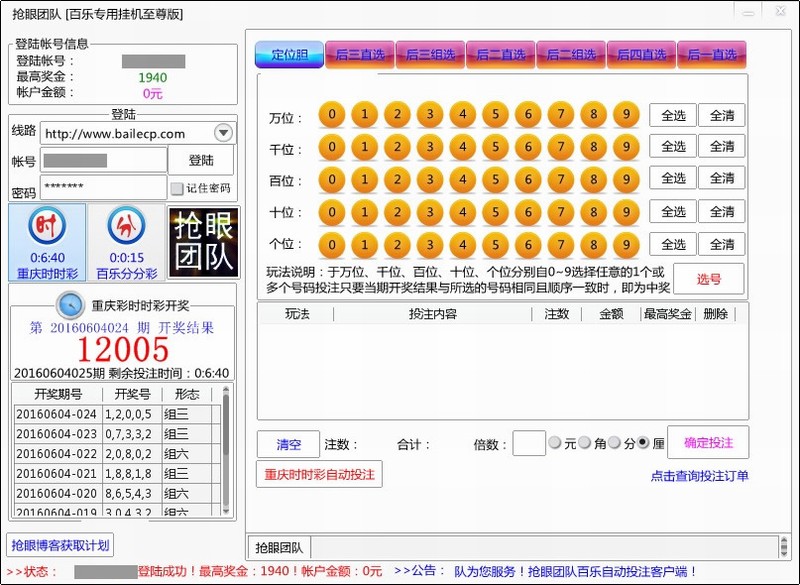Click the 抢眼团队 logo image
This screenshot has width=800, height=585.
(x=202, y=243)
